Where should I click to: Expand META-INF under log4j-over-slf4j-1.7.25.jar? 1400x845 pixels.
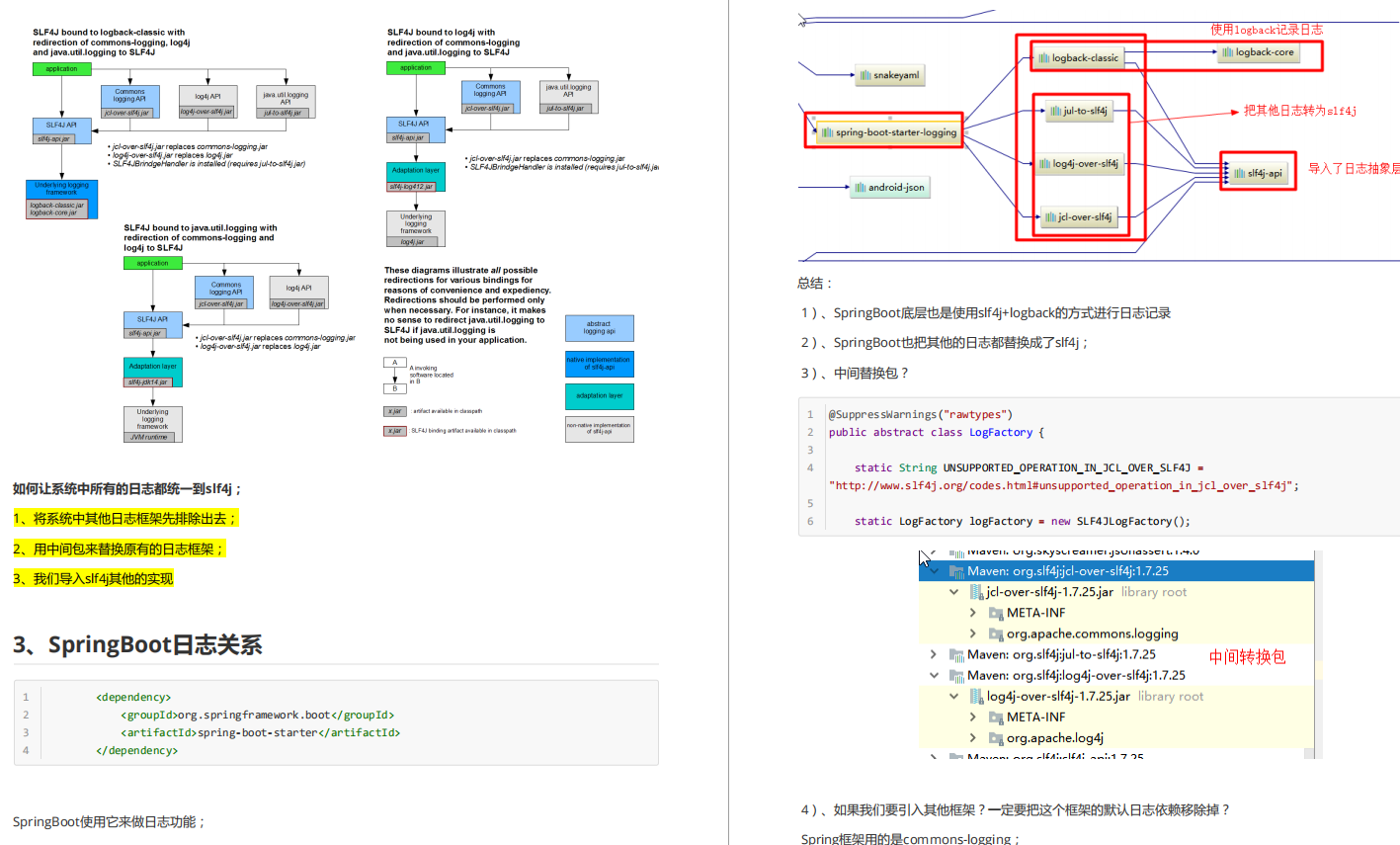973,717
